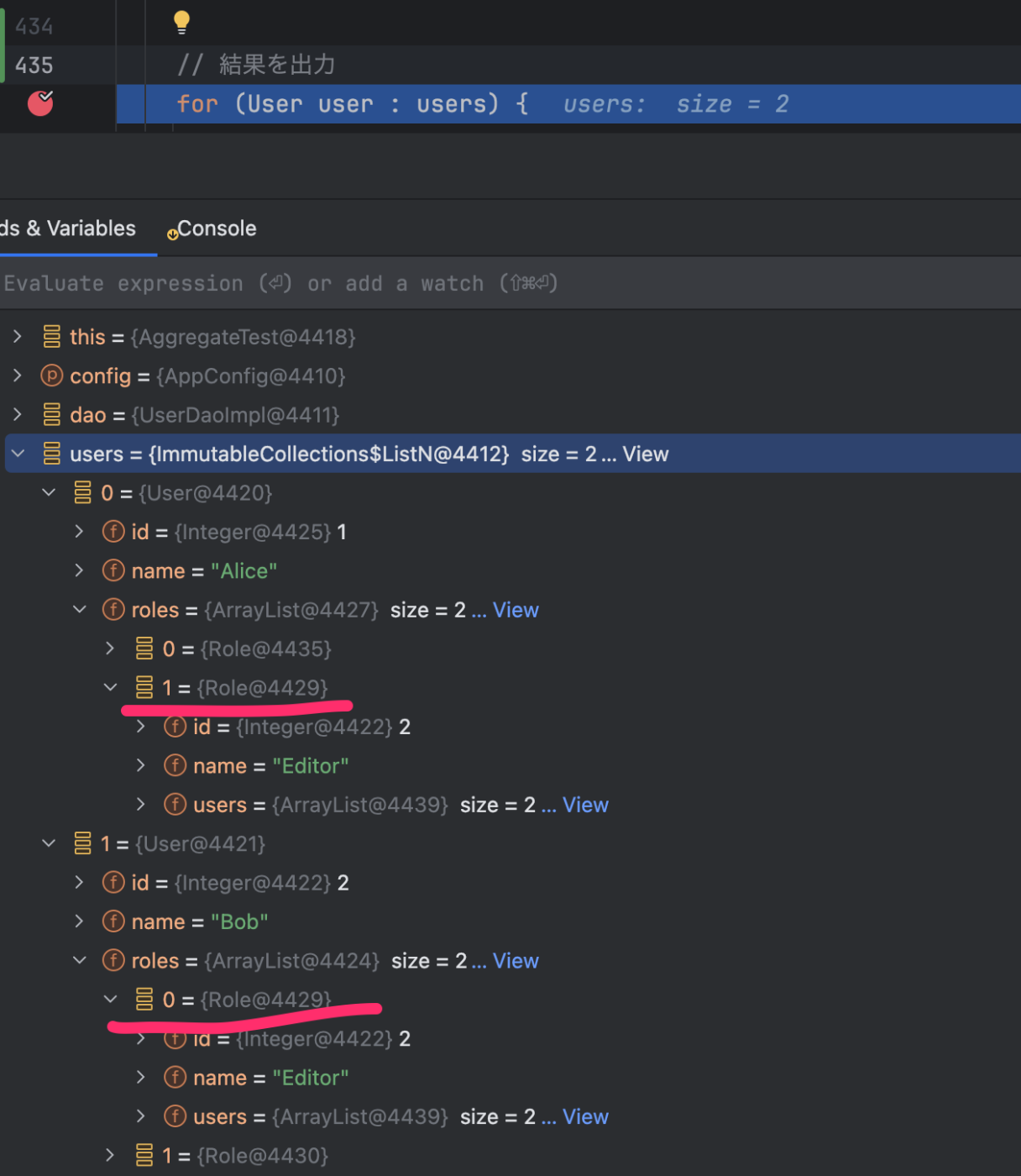The image size is (1021, 1176).
Task: Collapse the 1 = User@4421 node
Action: coord(49,843)
